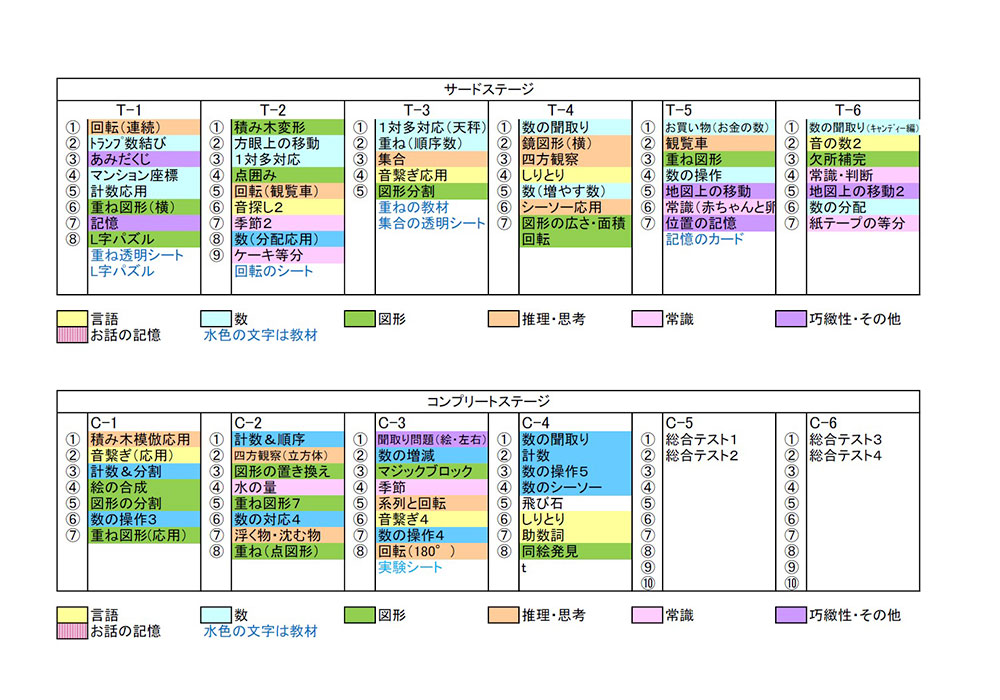Click blue 重ね透明シート material text

coord(136,255)
